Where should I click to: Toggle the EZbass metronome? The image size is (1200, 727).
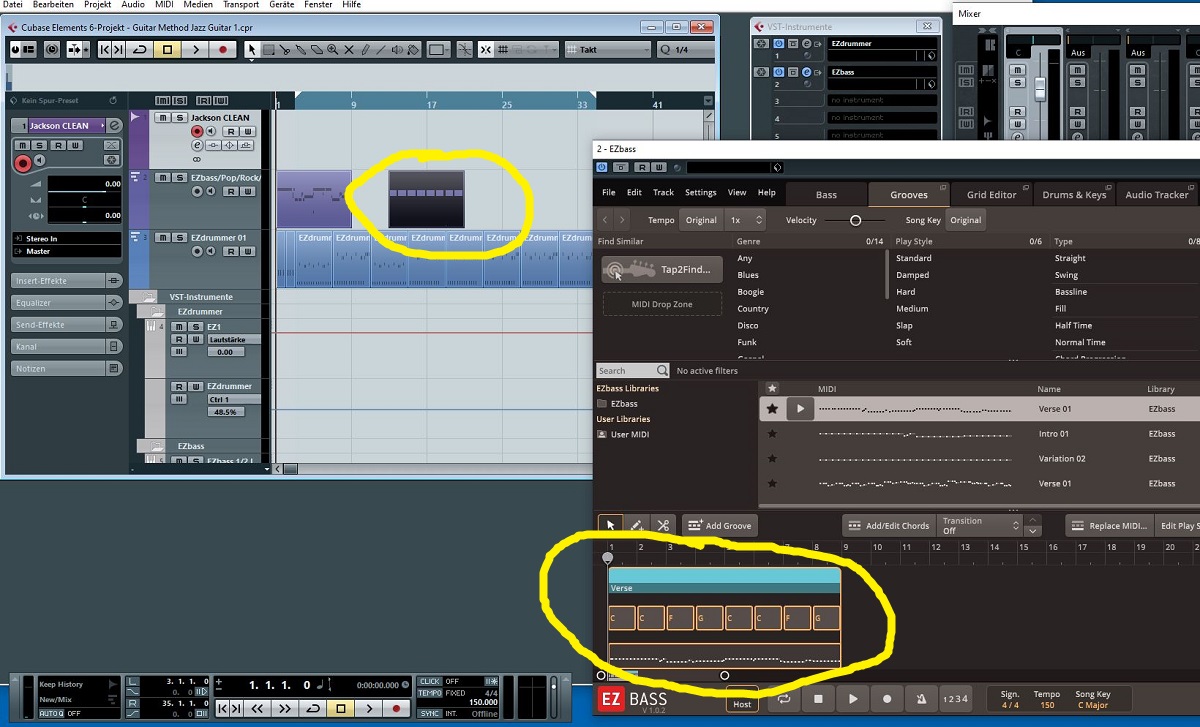pos(920,699)
